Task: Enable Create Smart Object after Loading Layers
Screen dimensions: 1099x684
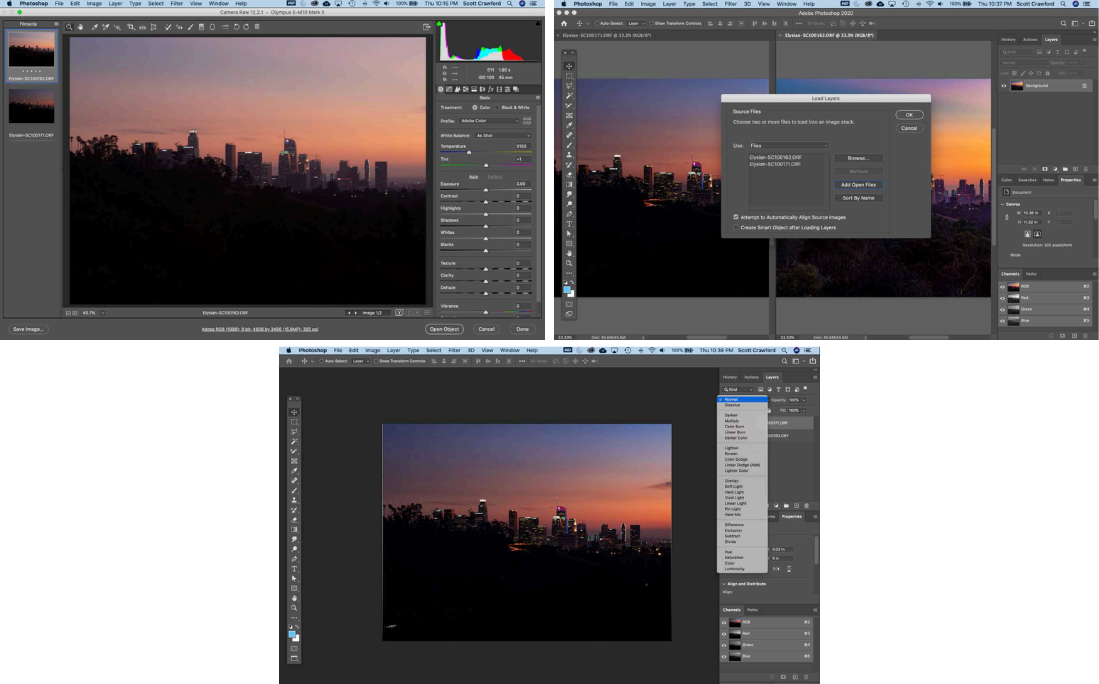Action: (x=735, y=227)
